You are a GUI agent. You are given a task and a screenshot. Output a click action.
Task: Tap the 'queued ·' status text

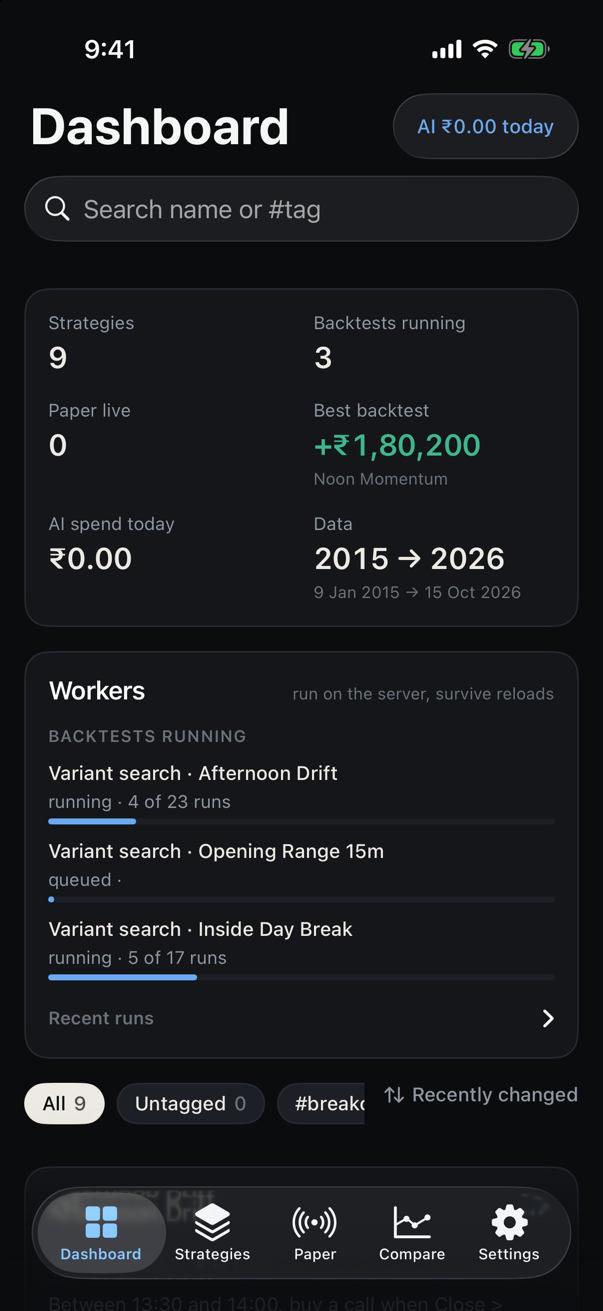(x=85, y=880)
